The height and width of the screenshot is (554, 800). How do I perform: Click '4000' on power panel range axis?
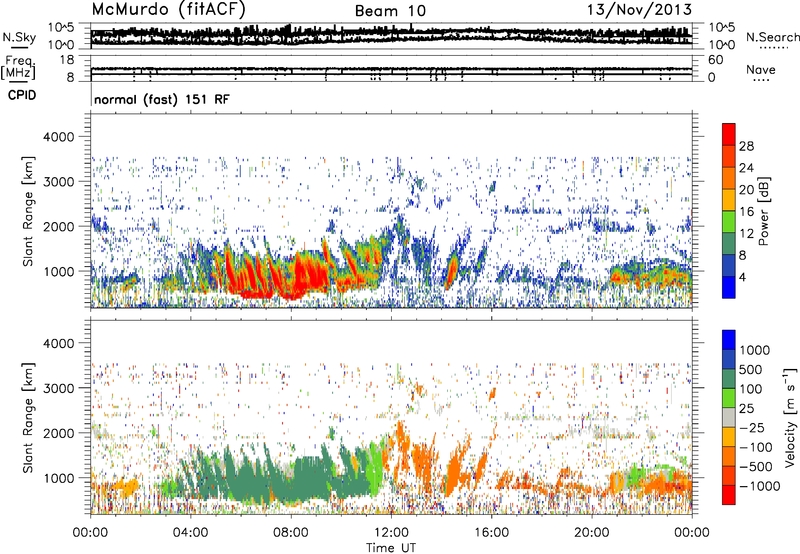tap(59, 137)
